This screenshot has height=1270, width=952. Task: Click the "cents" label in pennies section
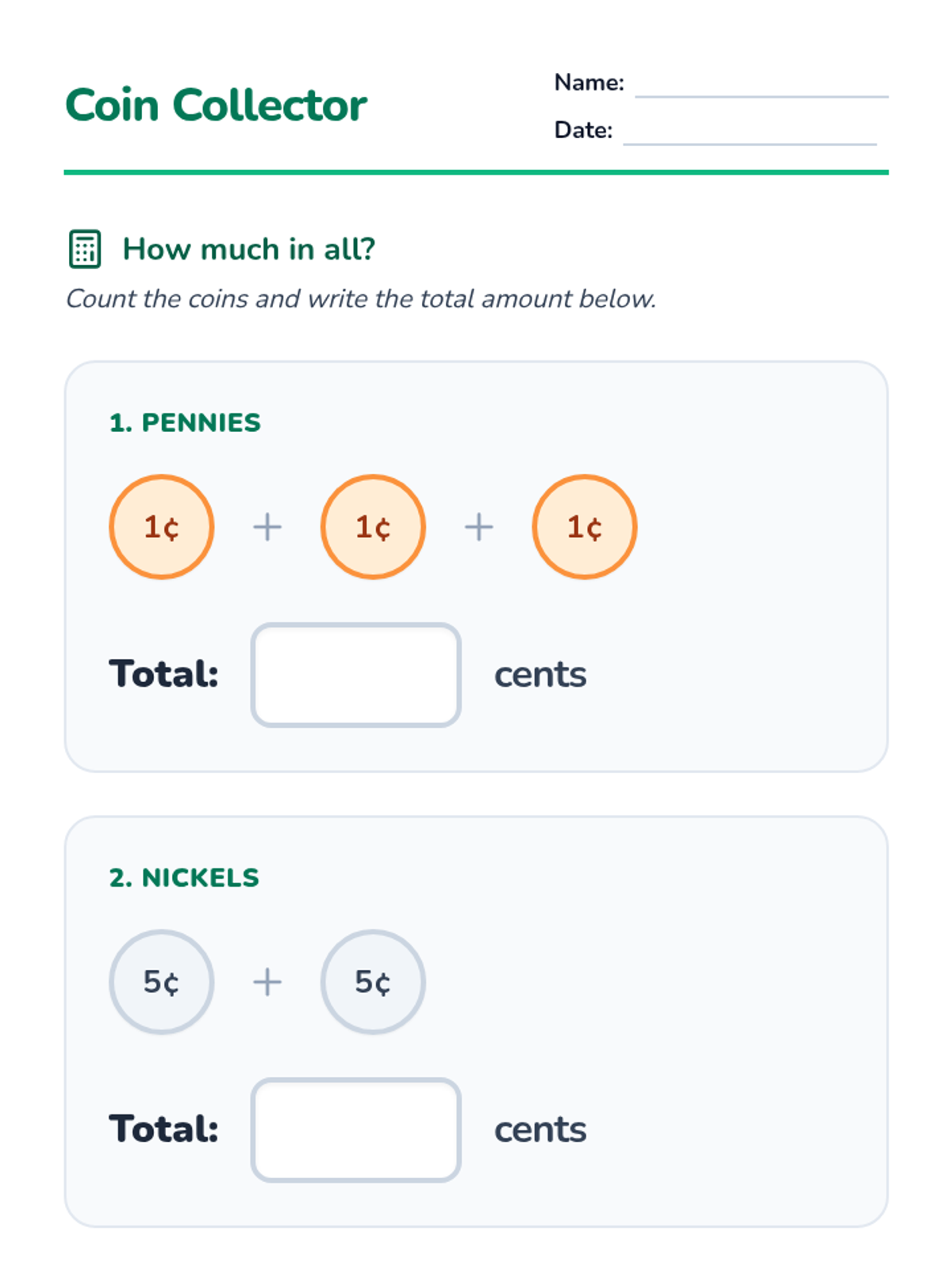point(540,675)
